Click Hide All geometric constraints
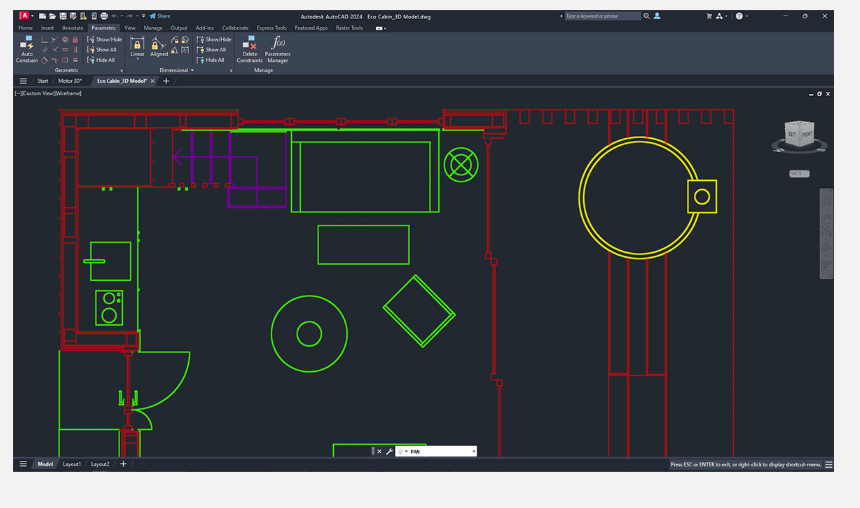Screen dimensions: 860x508 (x=102, y=60)
